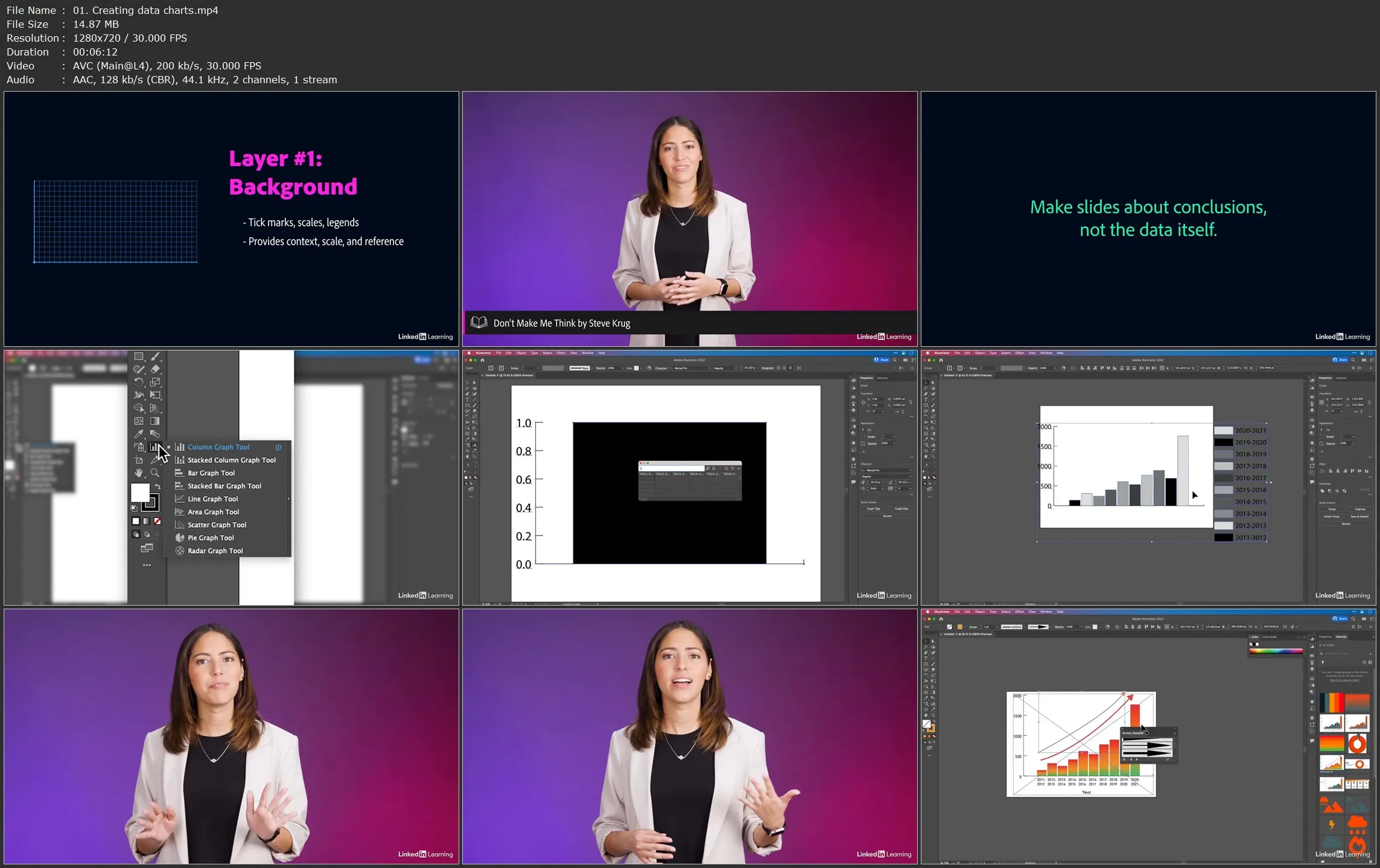Click the large Zoom magnifier tool
Image resolution: width=1380 pixels, height=868 pixels.
[155, 473]
